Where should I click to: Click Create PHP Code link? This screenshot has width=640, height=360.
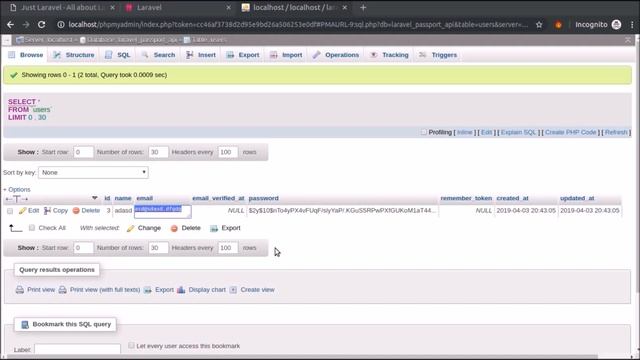(x=571, y=132)
